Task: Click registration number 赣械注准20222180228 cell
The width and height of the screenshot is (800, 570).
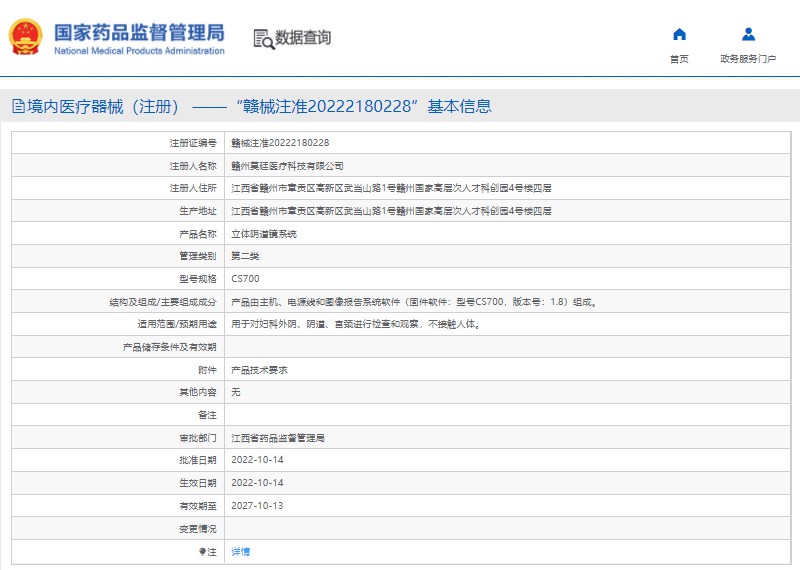Action: (280, 143)
